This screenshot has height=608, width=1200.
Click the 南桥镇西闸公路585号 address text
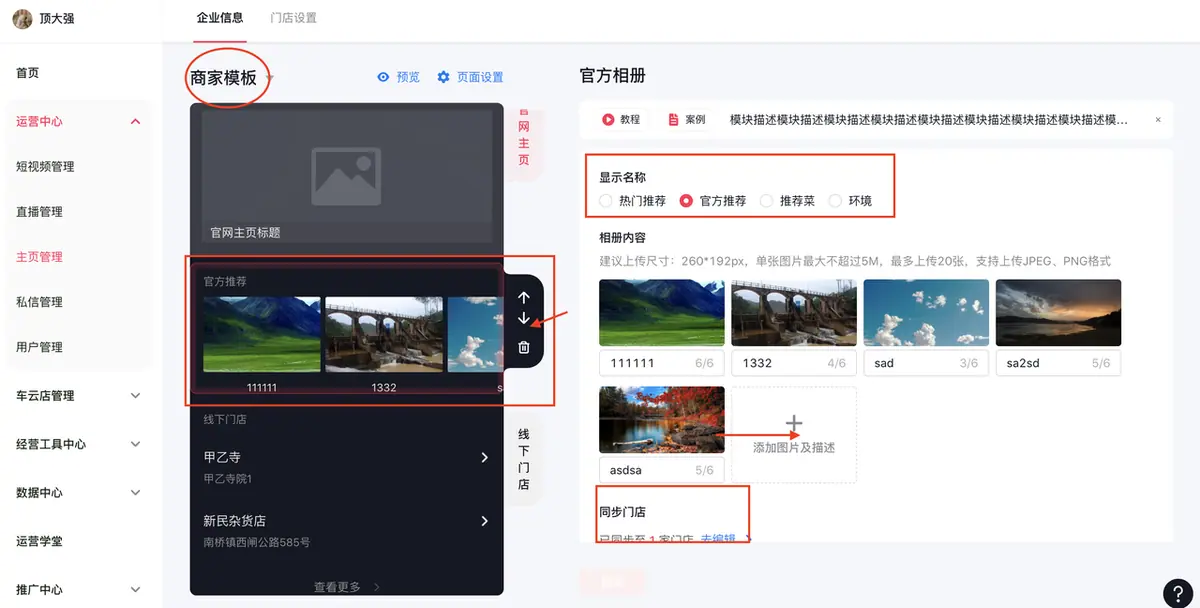[x=257, y=542]
